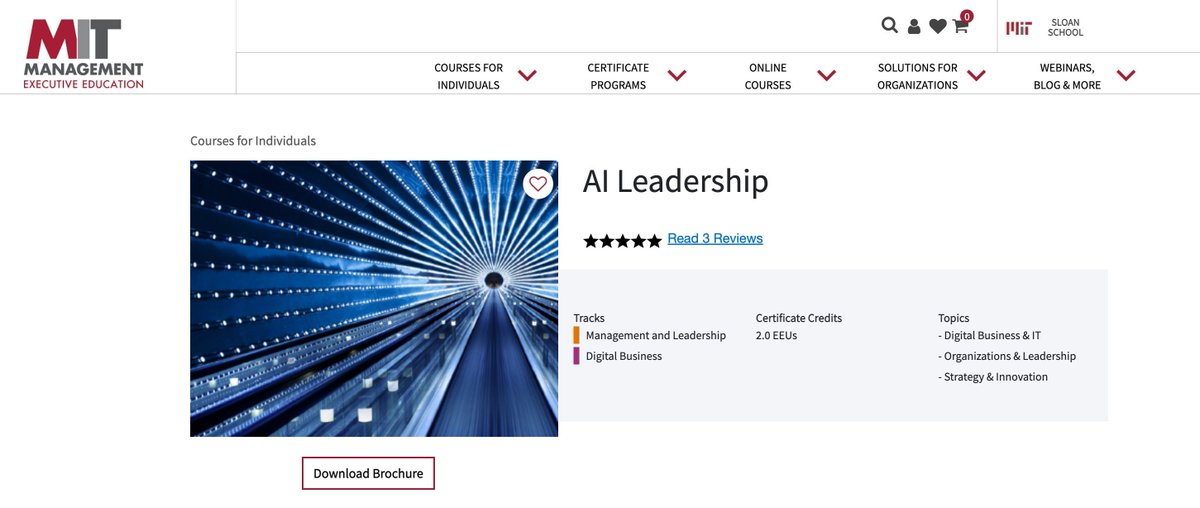Click the 2.0 EEUs credits value
This screenshot has height=508, width=1200.
pos(777,335)
